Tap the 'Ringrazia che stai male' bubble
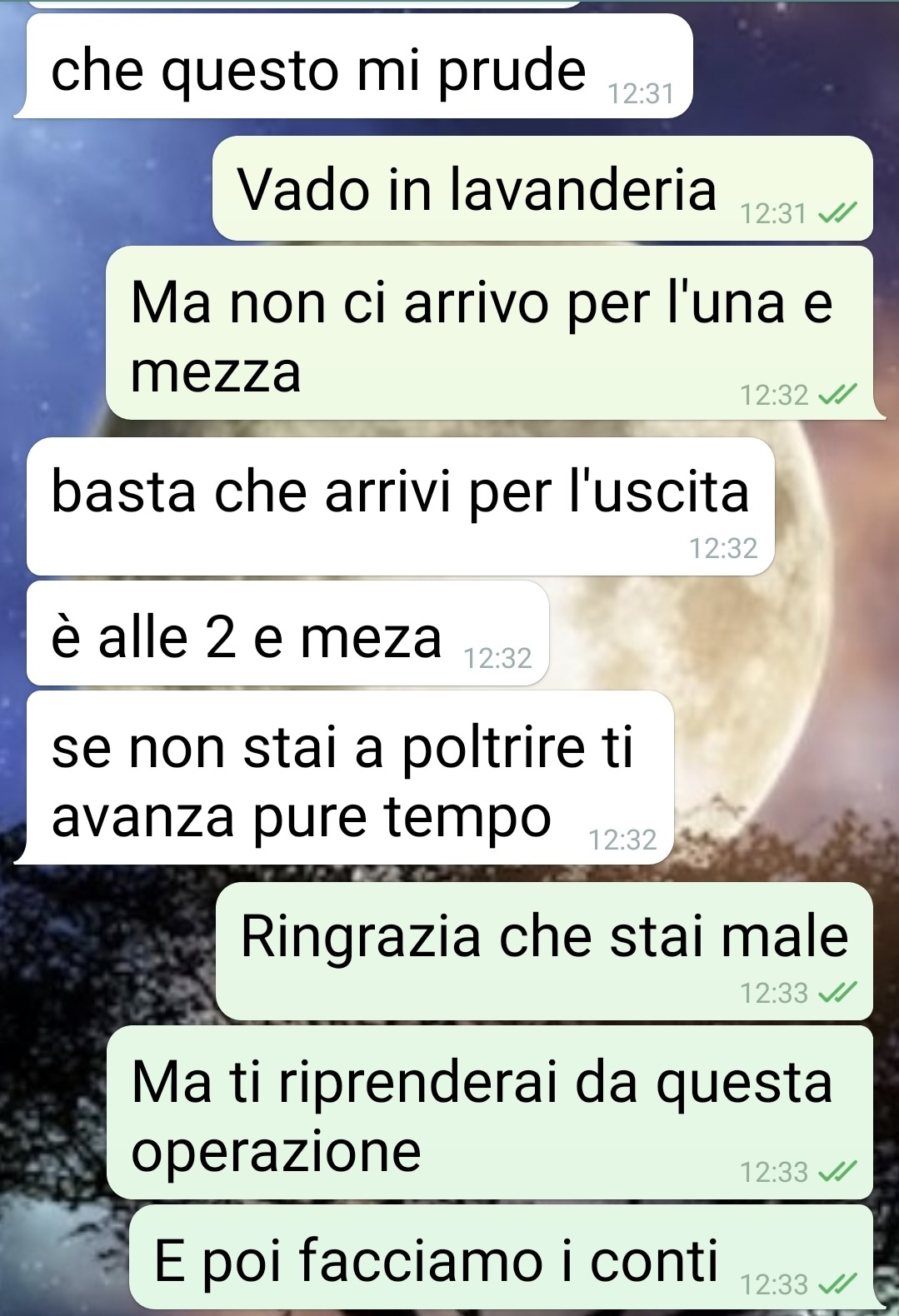 [544, 951]
